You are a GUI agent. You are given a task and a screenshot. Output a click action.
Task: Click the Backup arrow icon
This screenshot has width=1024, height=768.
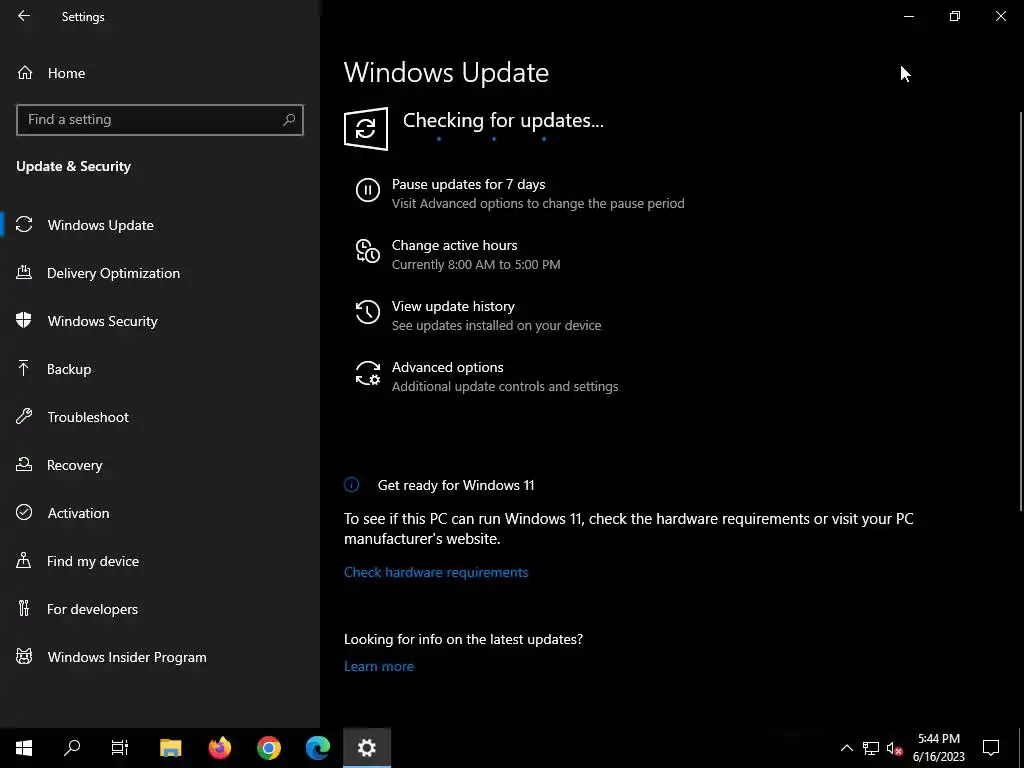click(x=24, y=368)
